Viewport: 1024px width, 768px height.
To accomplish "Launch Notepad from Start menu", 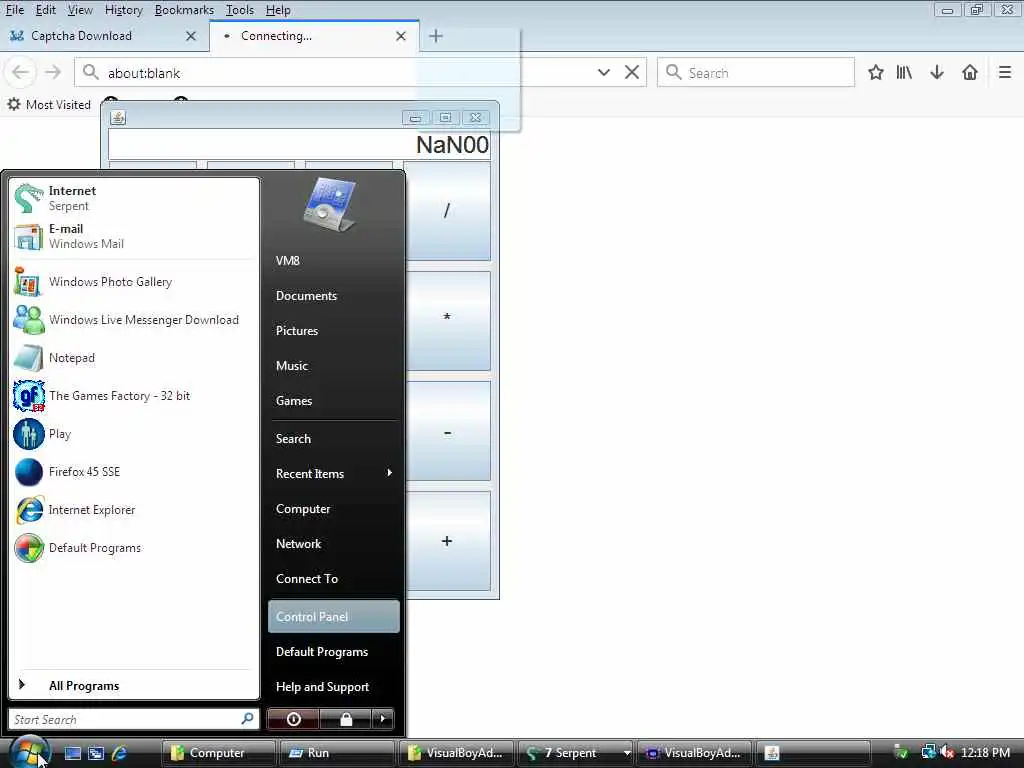I will coord(134,358).
